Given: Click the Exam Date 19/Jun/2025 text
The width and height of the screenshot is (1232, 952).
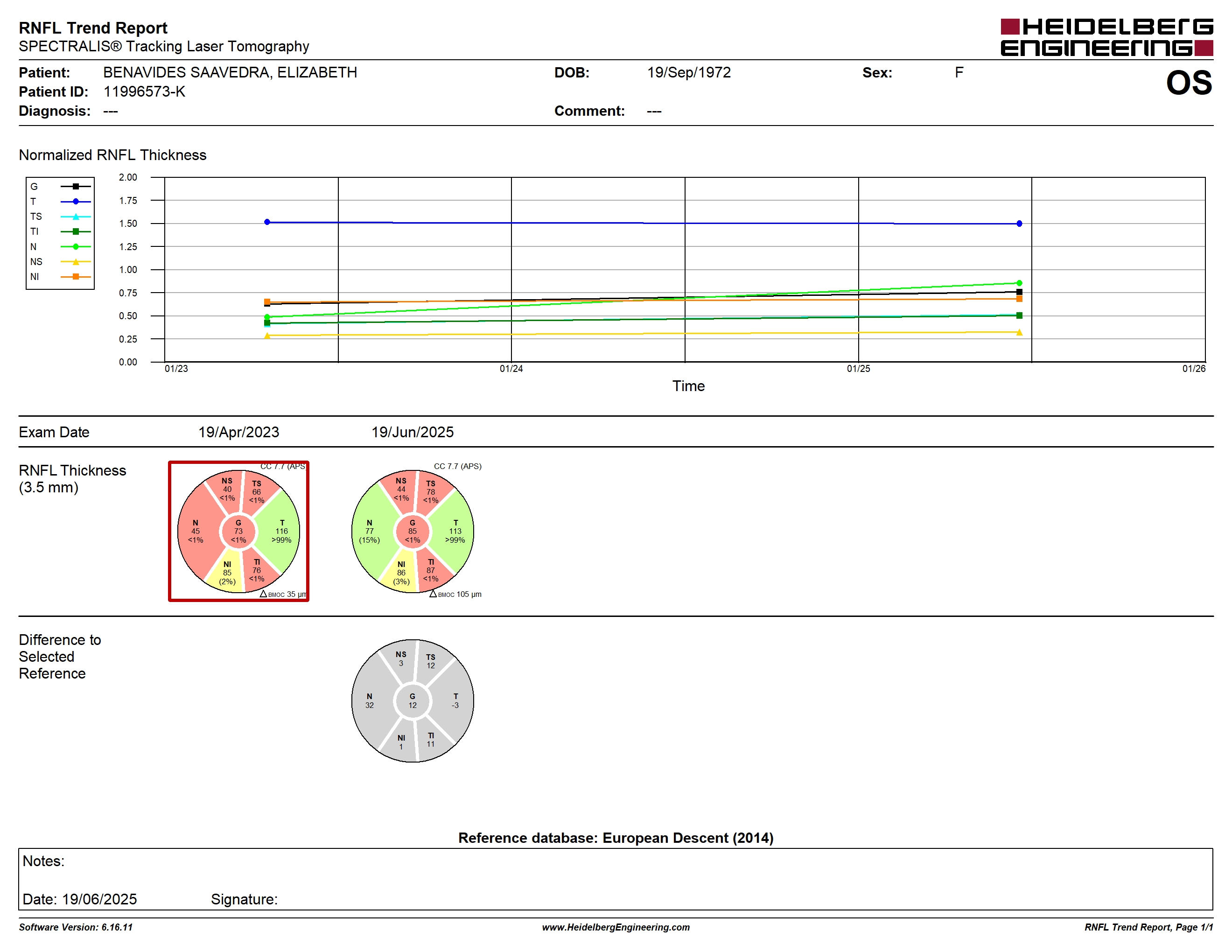Looking at the screenshot, I should [413, 432].
